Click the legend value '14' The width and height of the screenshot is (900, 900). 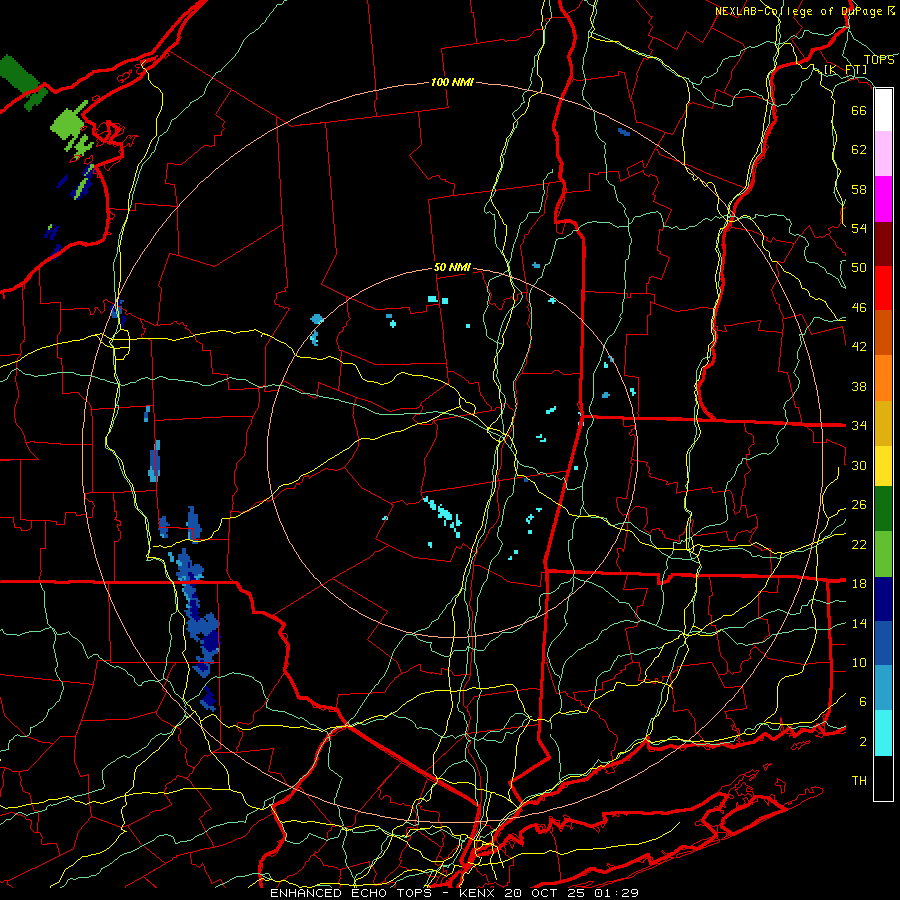pyautogui.click(x=859, y=623)
